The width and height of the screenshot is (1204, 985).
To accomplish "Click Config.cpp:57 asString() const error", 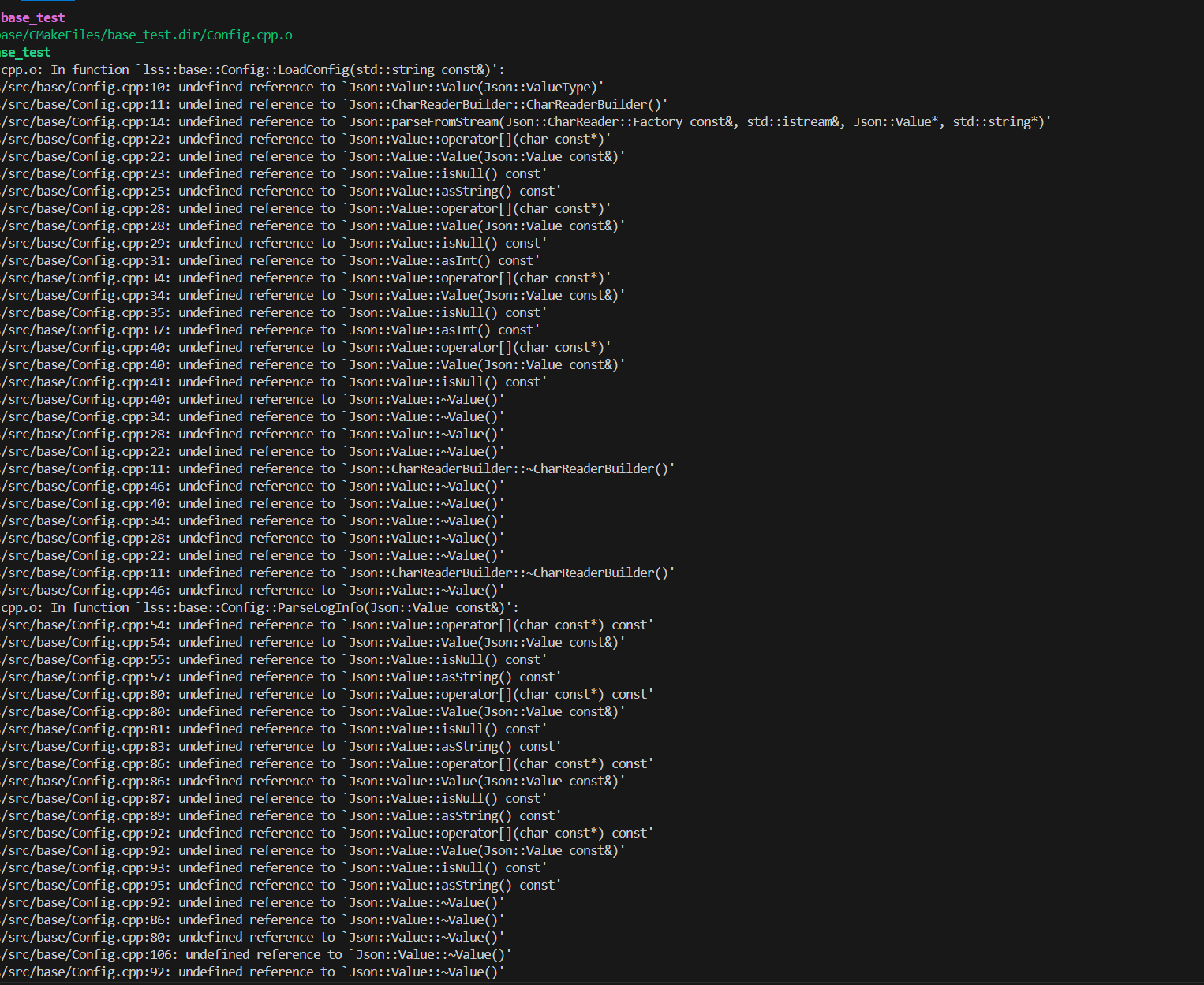I will [281, 677].
